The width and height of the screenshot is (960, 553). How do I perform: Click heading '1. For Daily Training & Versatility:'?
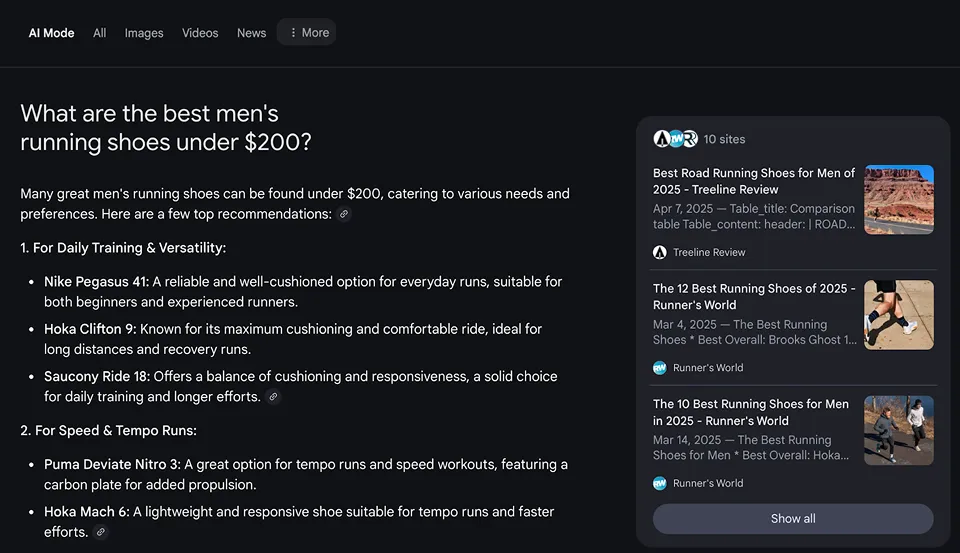pos(123,248)
